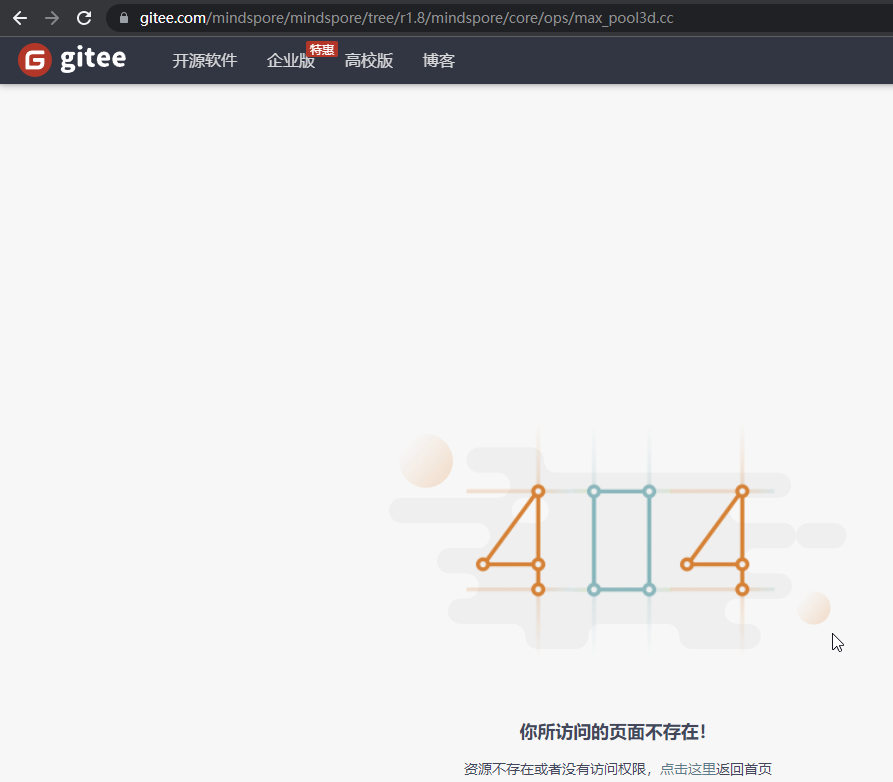The height and width of the screenshot is (782, 893).
Task: Click the gitee wordmark text
Action: [93, 59]
